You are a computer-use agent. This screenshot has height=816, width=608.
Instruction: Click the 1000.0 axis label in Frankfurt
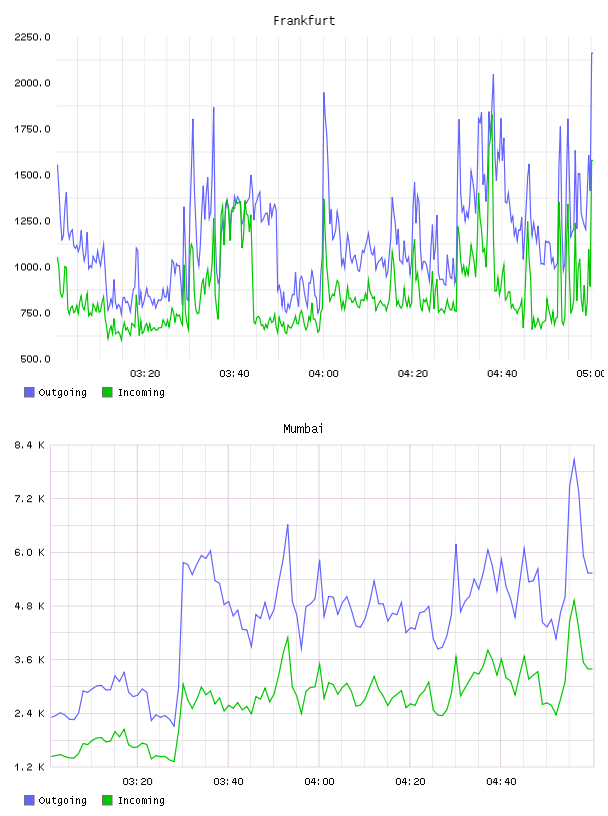coord(33,267)
